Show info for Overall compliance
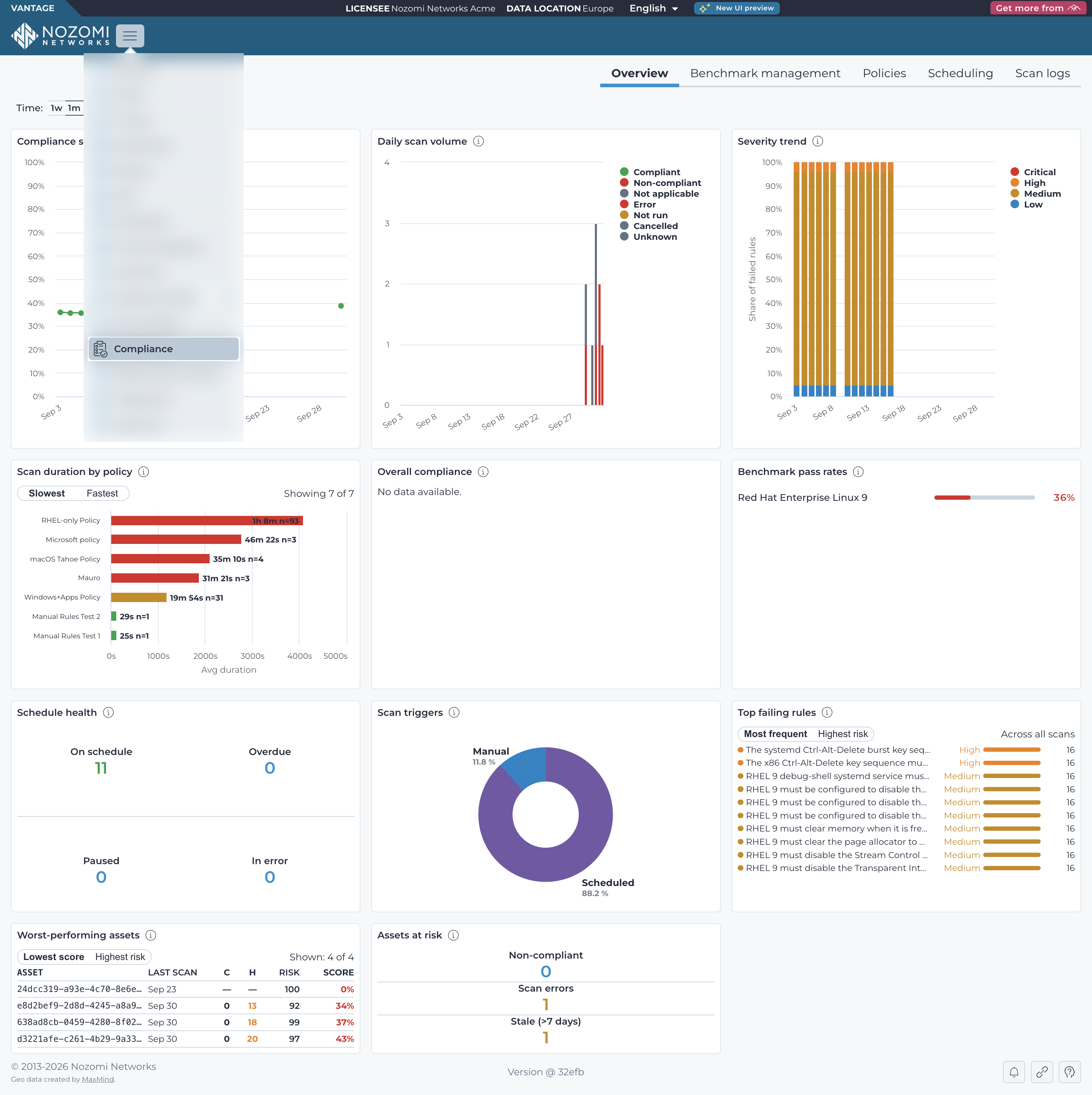The height and width of the screenshot is (1095, 1092). pyautogui.click(x=484, y=471)
